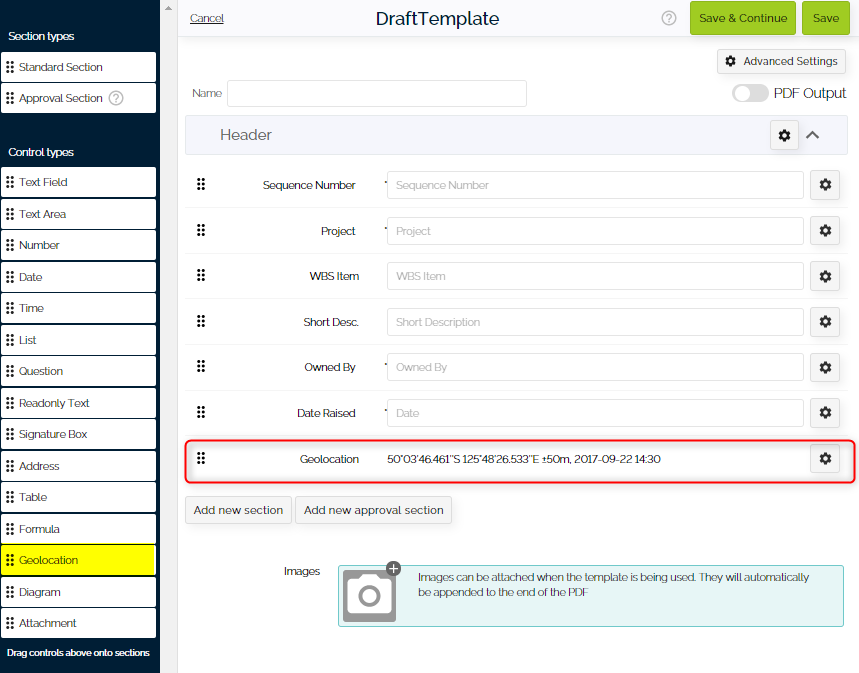Open settings gear for Date Raised field

coord(825,412)
